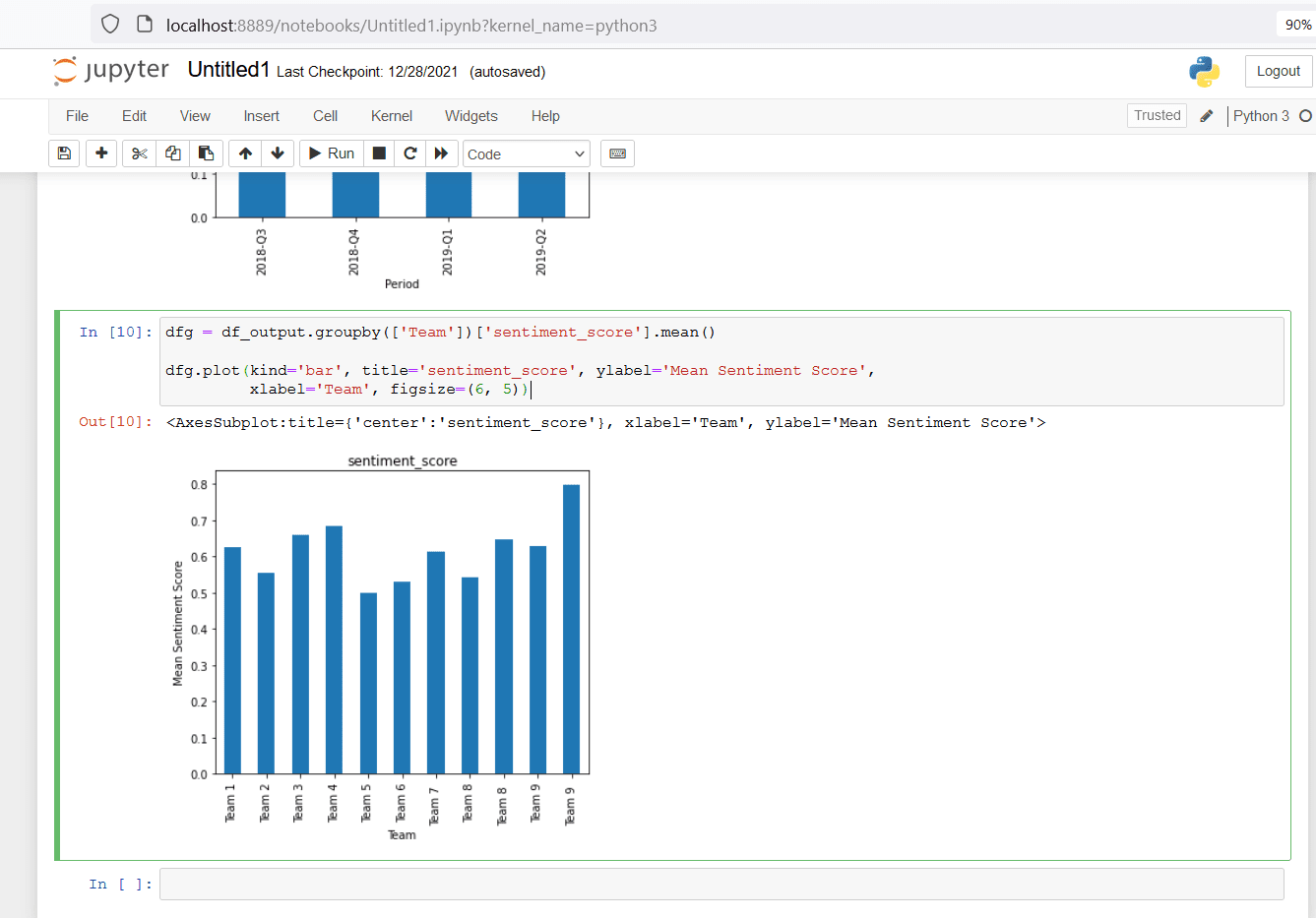The height and width of the screenshot is (918, 1316).
Task: Restart the kernel using the refresh icon
Action: pos(409,153)
